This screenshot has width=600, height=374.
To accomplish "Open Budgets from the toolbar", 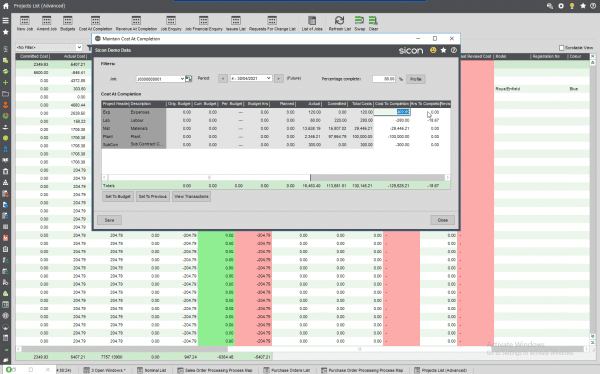I will click(x=68, y=23).
